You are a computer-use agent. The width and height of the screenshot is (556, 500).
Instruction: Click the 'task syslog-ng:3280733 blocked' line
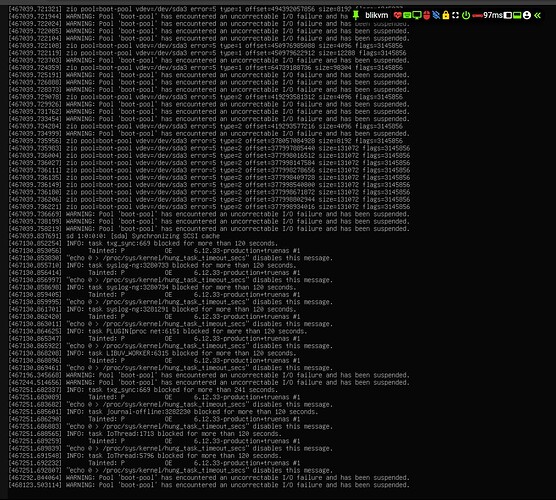(x=152, y=265)
